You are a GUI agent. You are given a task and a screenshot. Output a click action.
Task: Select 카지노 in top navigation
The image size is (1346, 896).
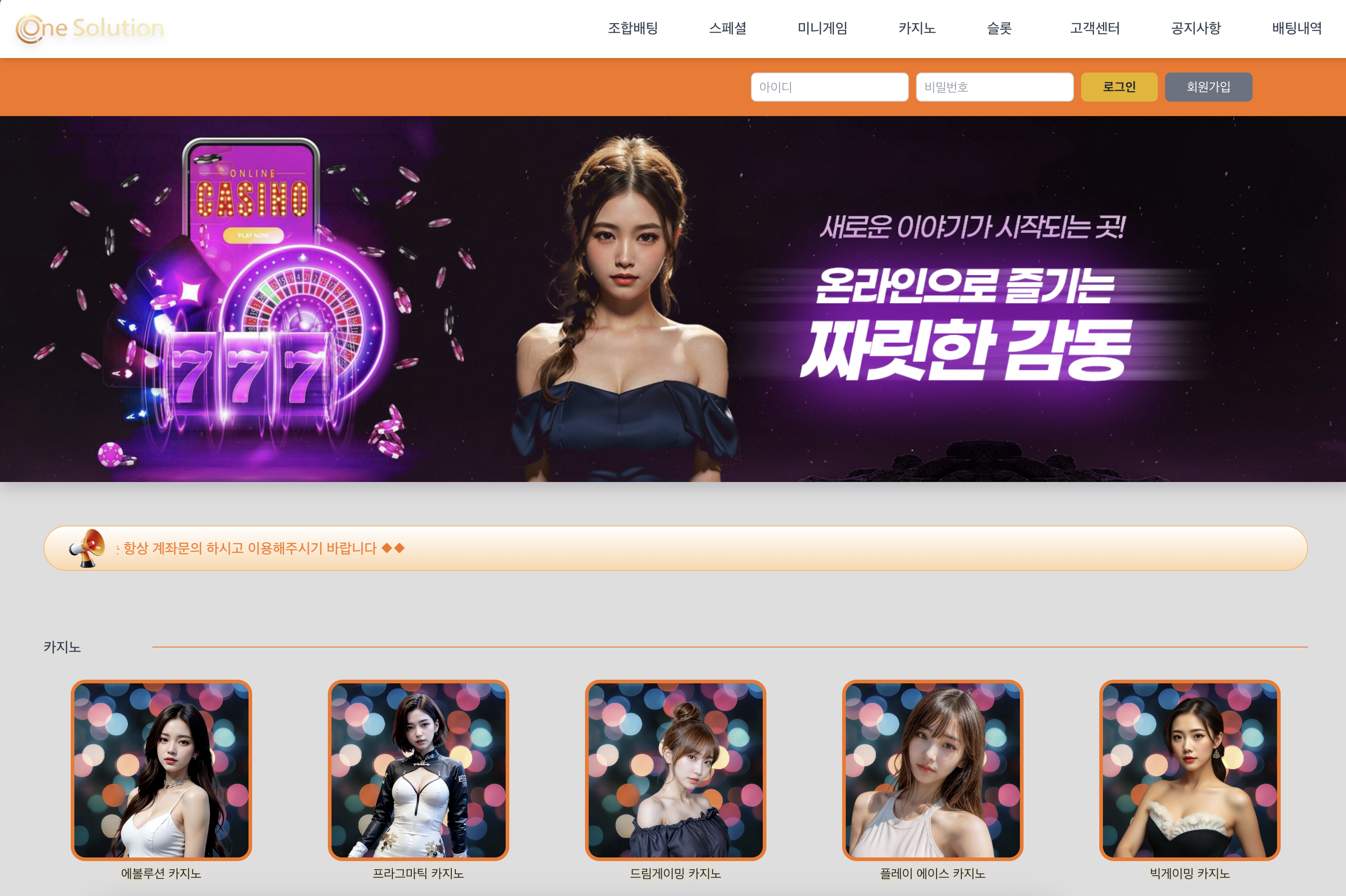tap(917, 28)
